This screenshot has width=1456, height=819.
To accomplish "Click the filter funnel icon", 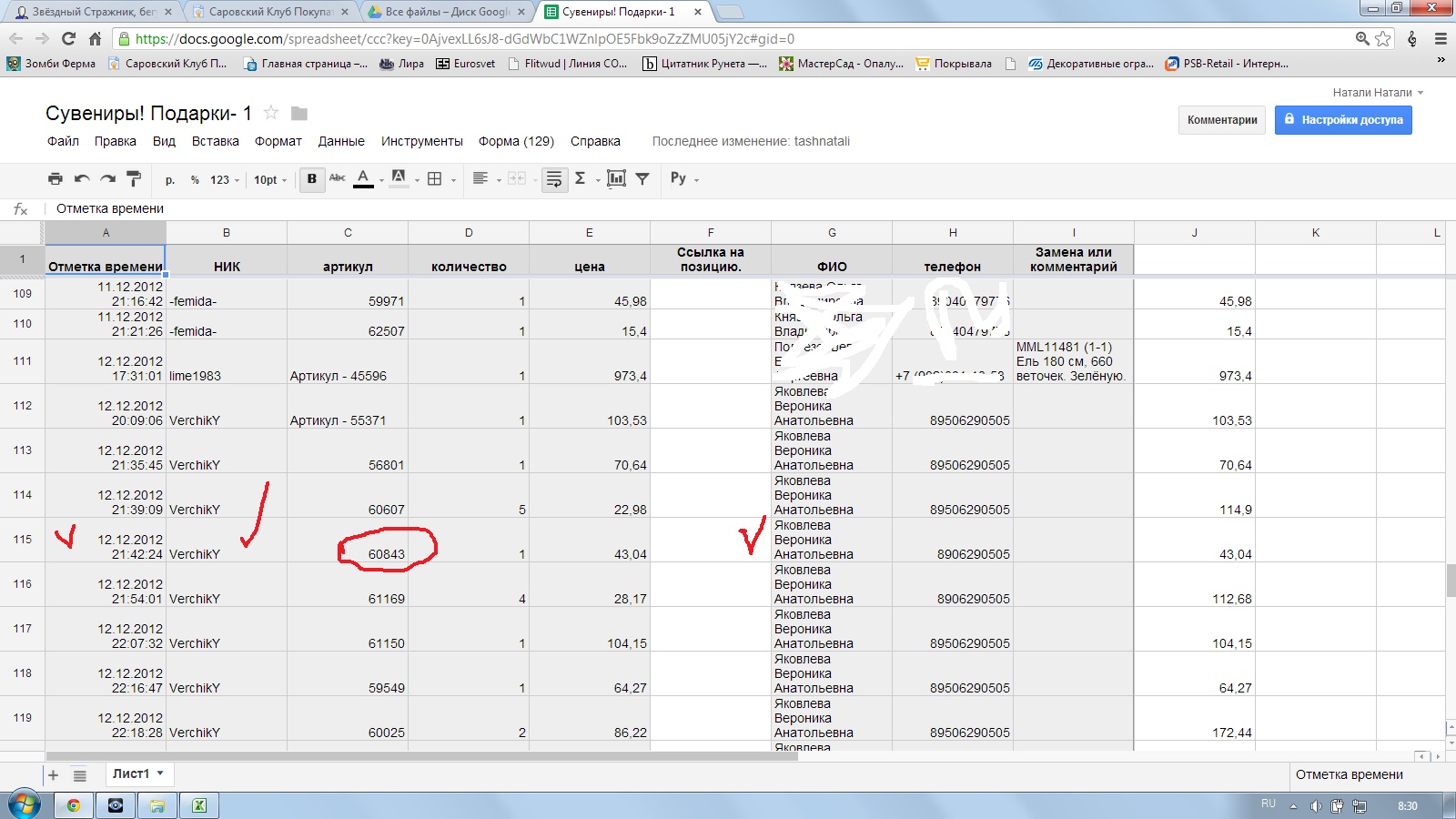I will pos(642,178).
